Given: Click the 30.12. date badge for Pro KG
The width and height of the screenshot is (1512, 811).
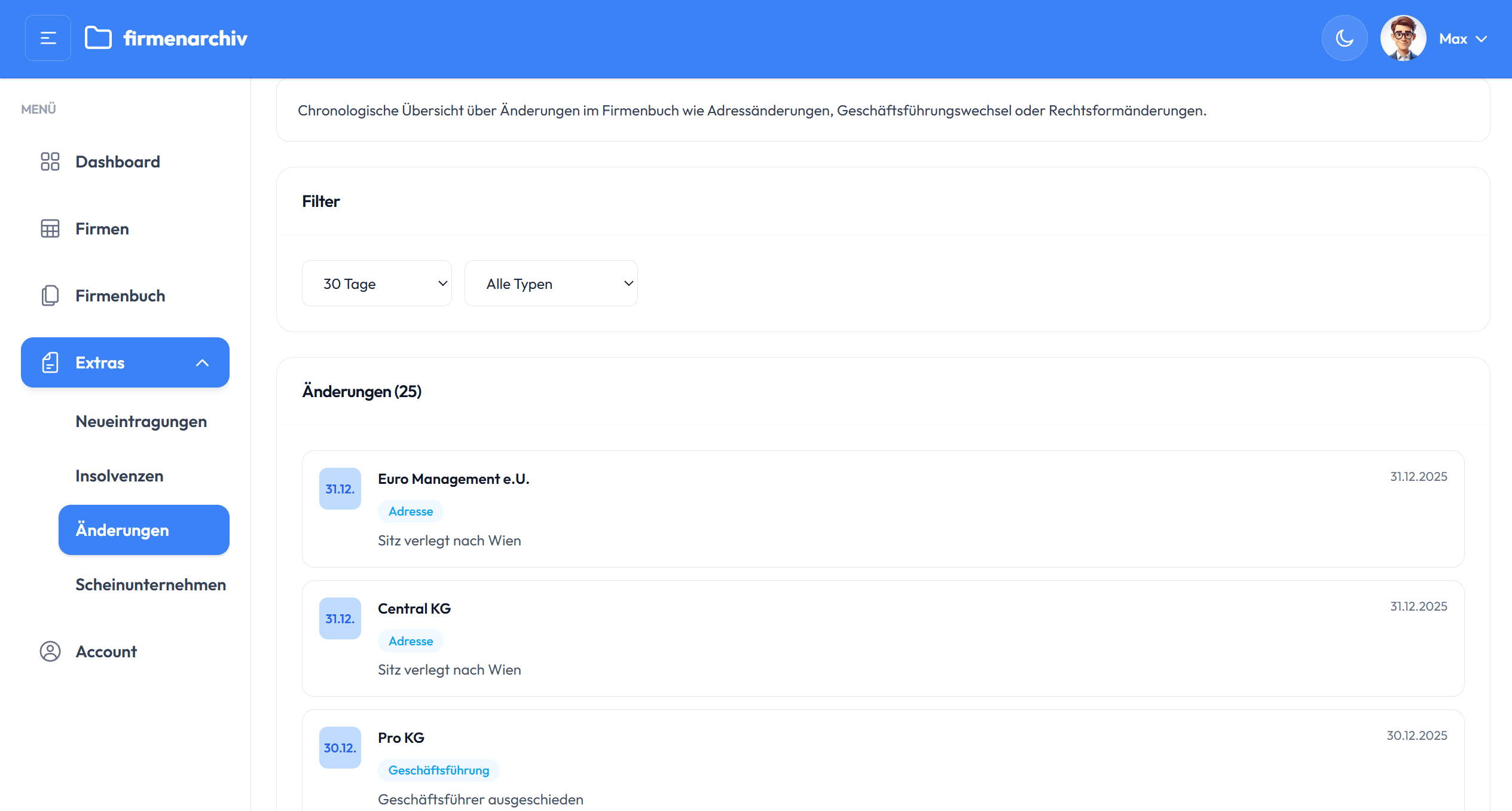Looking at the screenshot, I should tap(340, 748).
